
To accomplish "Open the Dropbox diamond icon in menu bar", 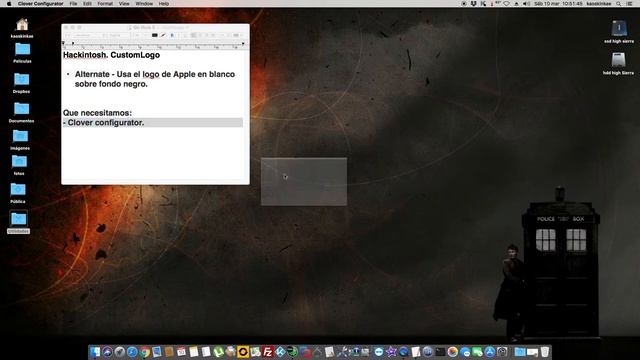I will [x=473, y=4].
